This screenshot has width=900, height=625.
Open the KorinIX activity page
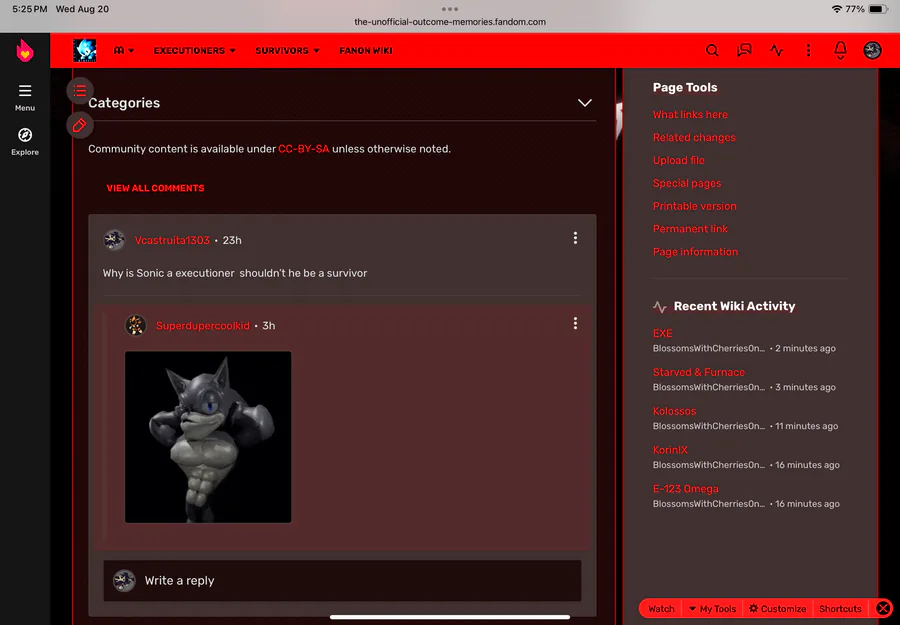point(670,450)
